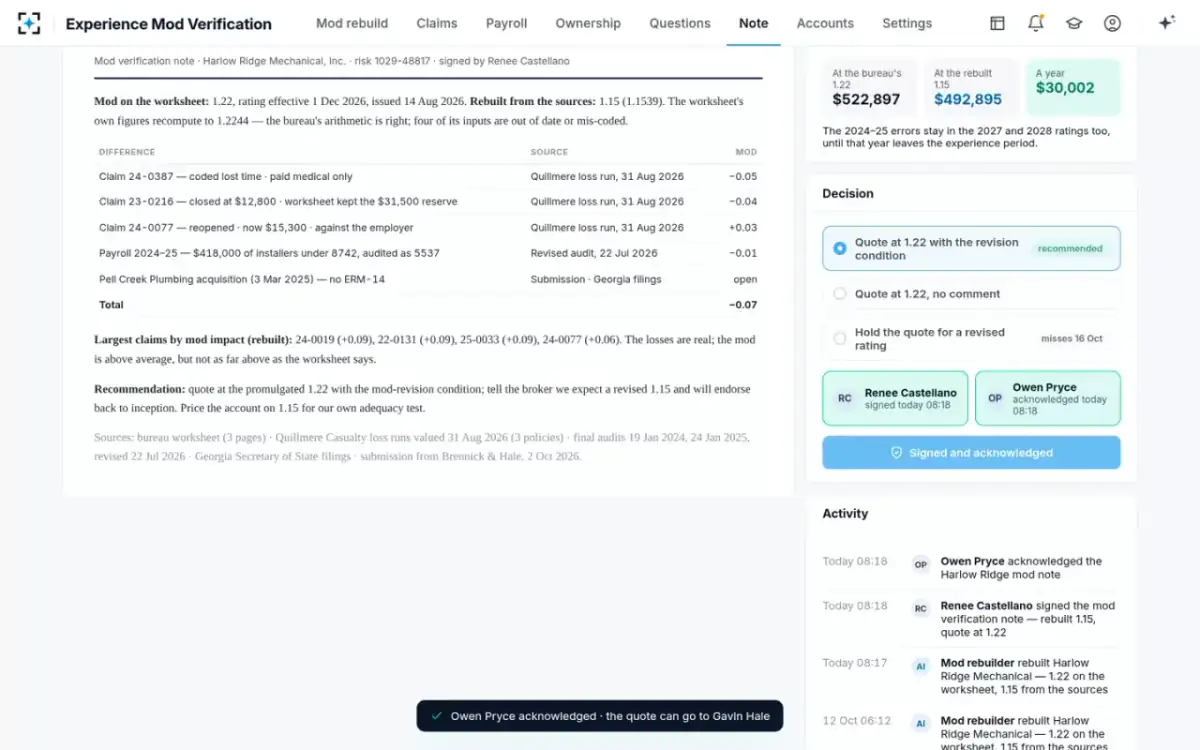Click RC avatar in the Activity feed
The width and height of the screenshot is (1200, 750).
921,608
